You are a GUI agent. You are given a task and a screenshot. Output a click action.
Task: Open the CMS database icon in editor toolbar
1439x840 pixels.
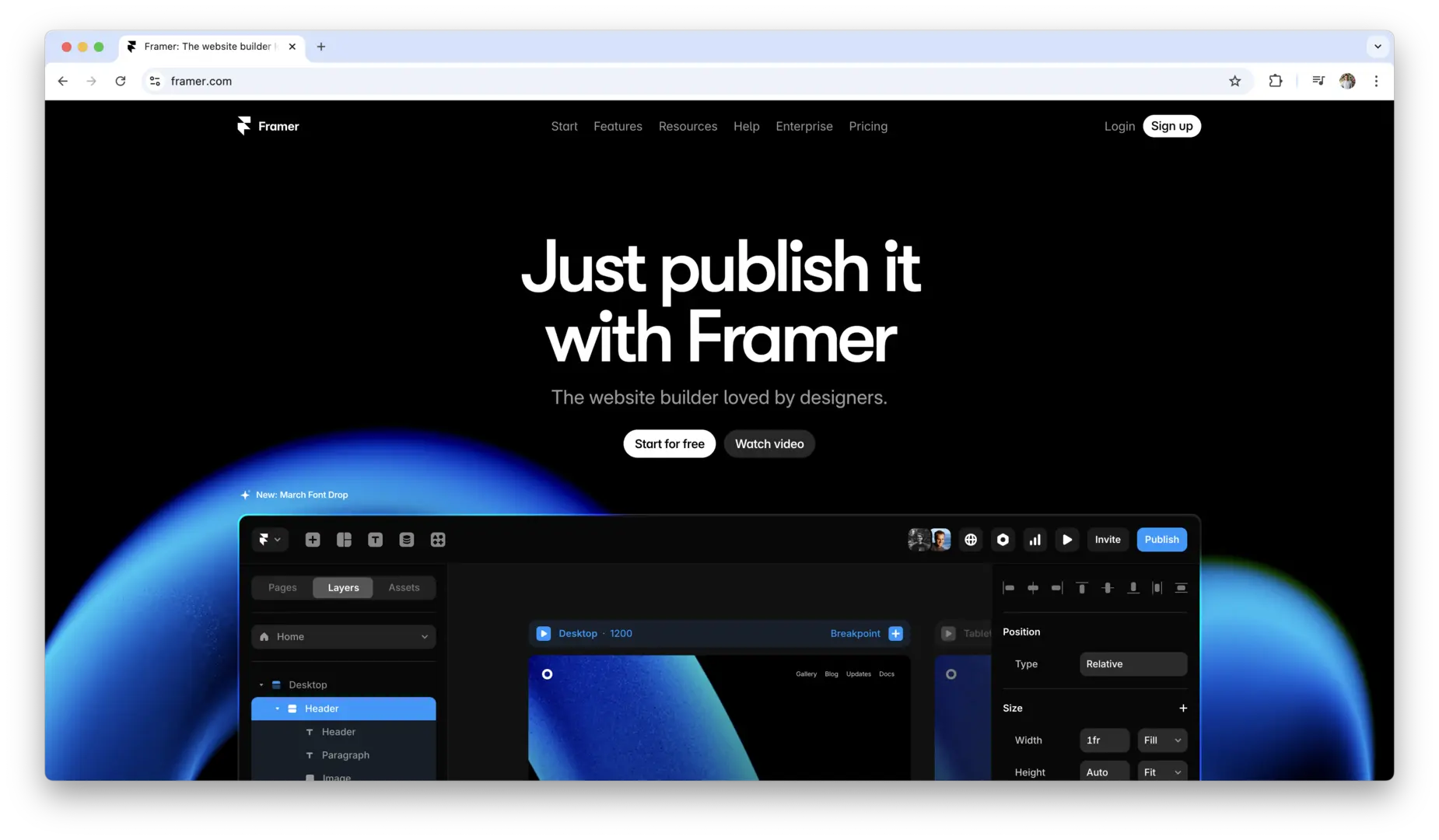[406, 540]
